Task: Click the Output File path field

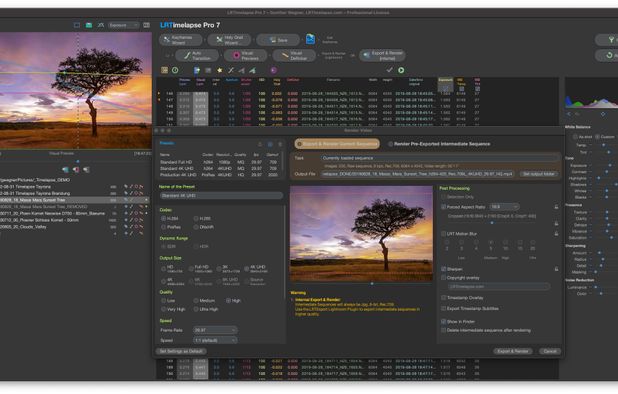Action: coord(417,174)
